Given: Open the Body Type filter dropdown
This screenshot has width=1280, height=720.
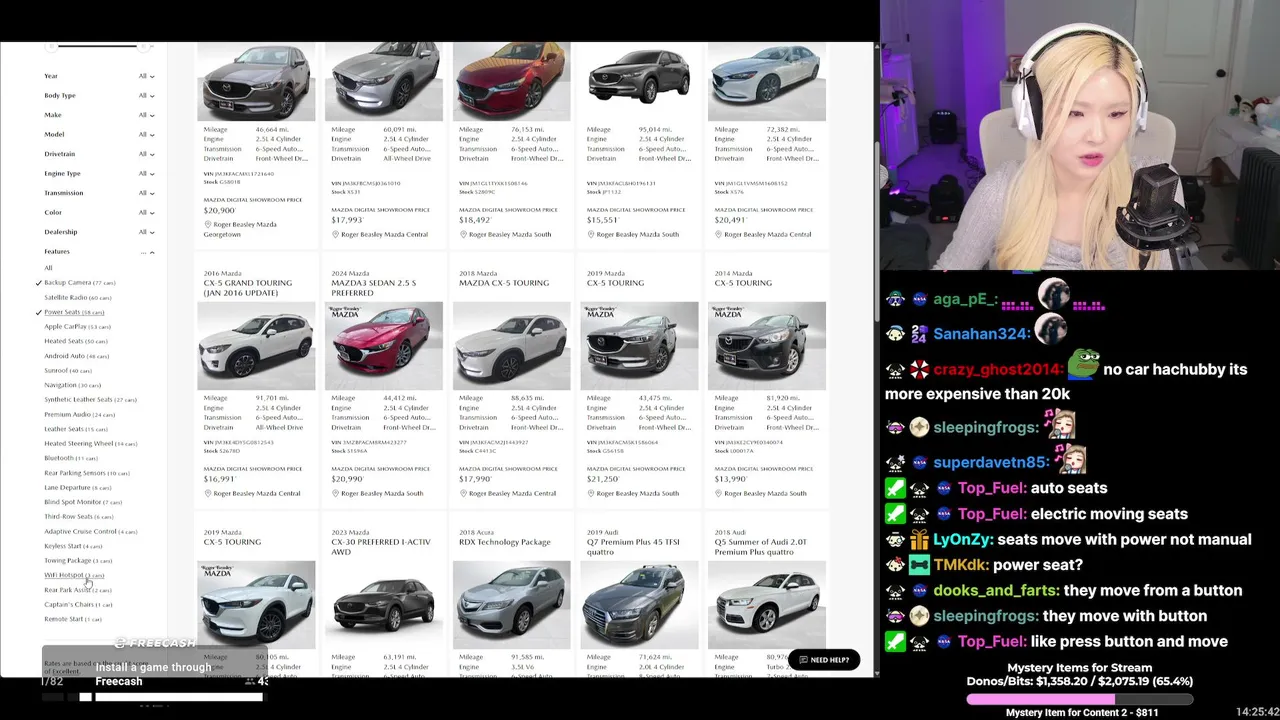Looking at the screenshot, I should click(x=98, y=95).
